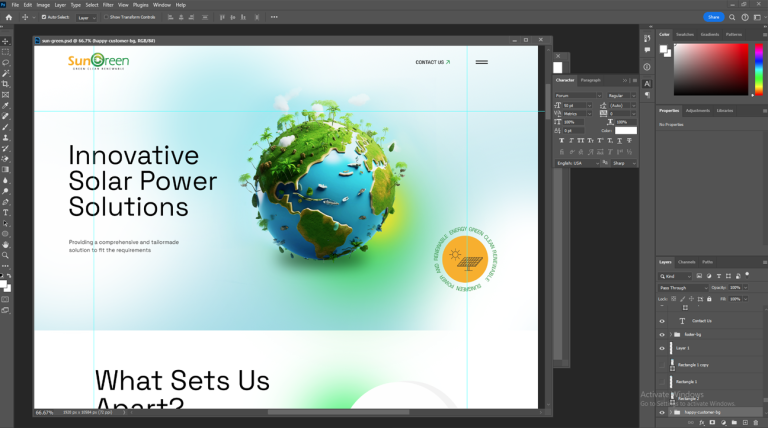Screen dimensions: 768x428
Task: Select the Zoom tool in toolbar
Action: click(5, 255)
